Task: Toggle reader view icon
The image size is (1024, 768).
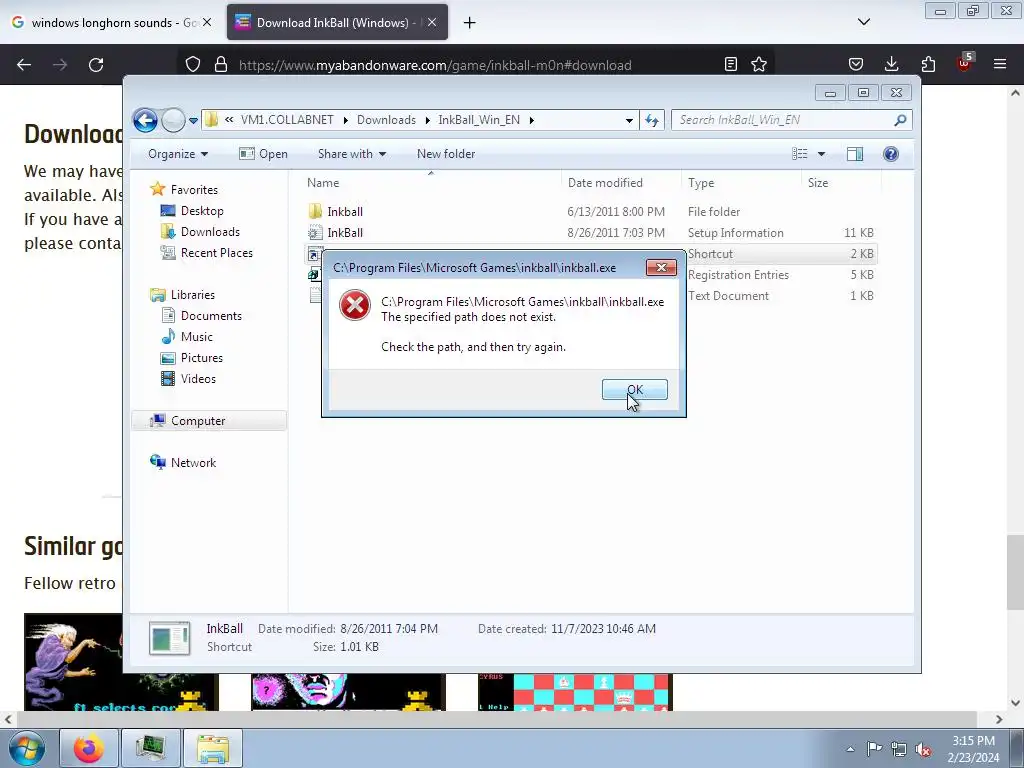Action: (x=731, y=64)
